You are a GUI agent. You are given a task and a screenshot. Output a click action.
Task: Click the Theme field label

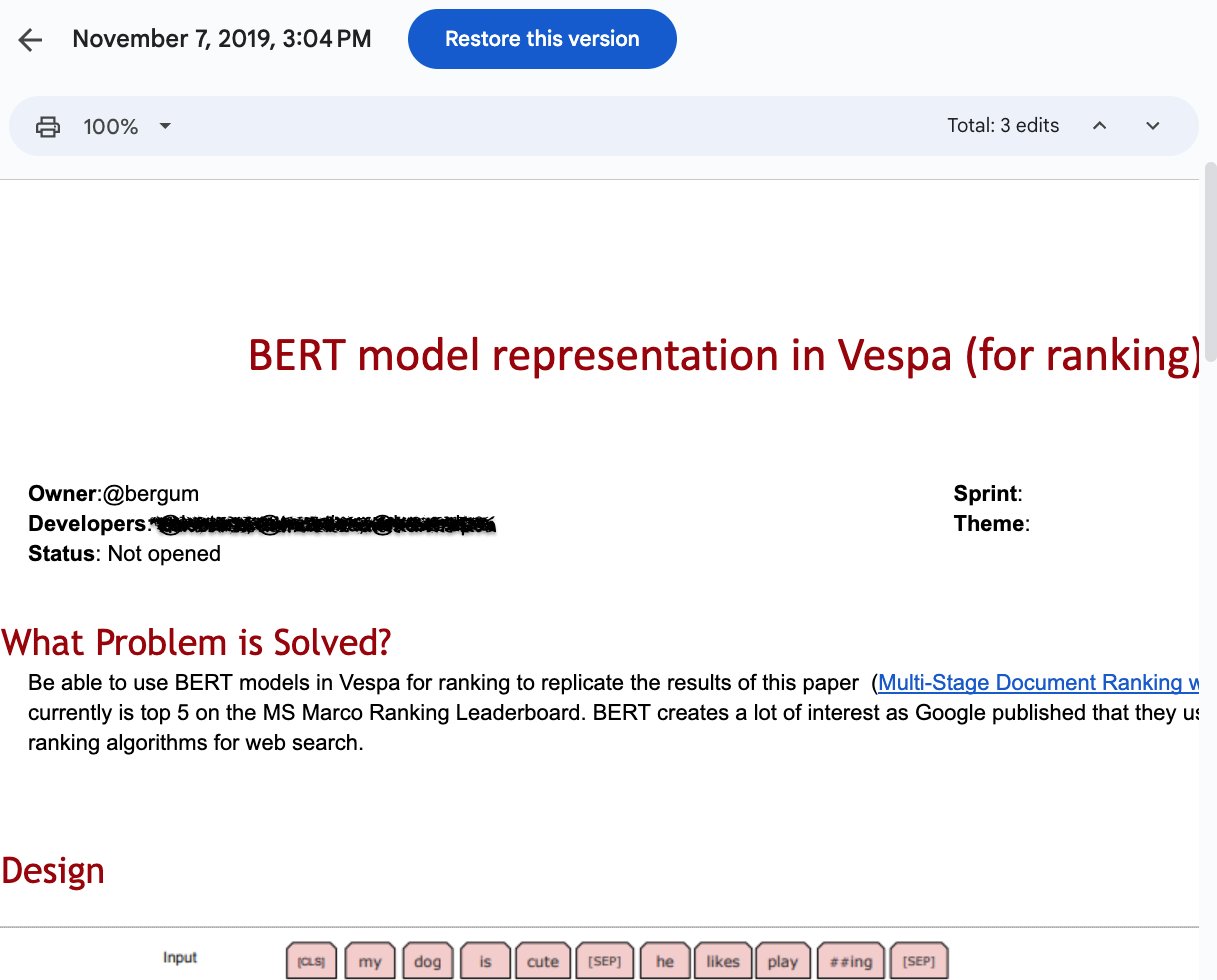click(992, 524)
